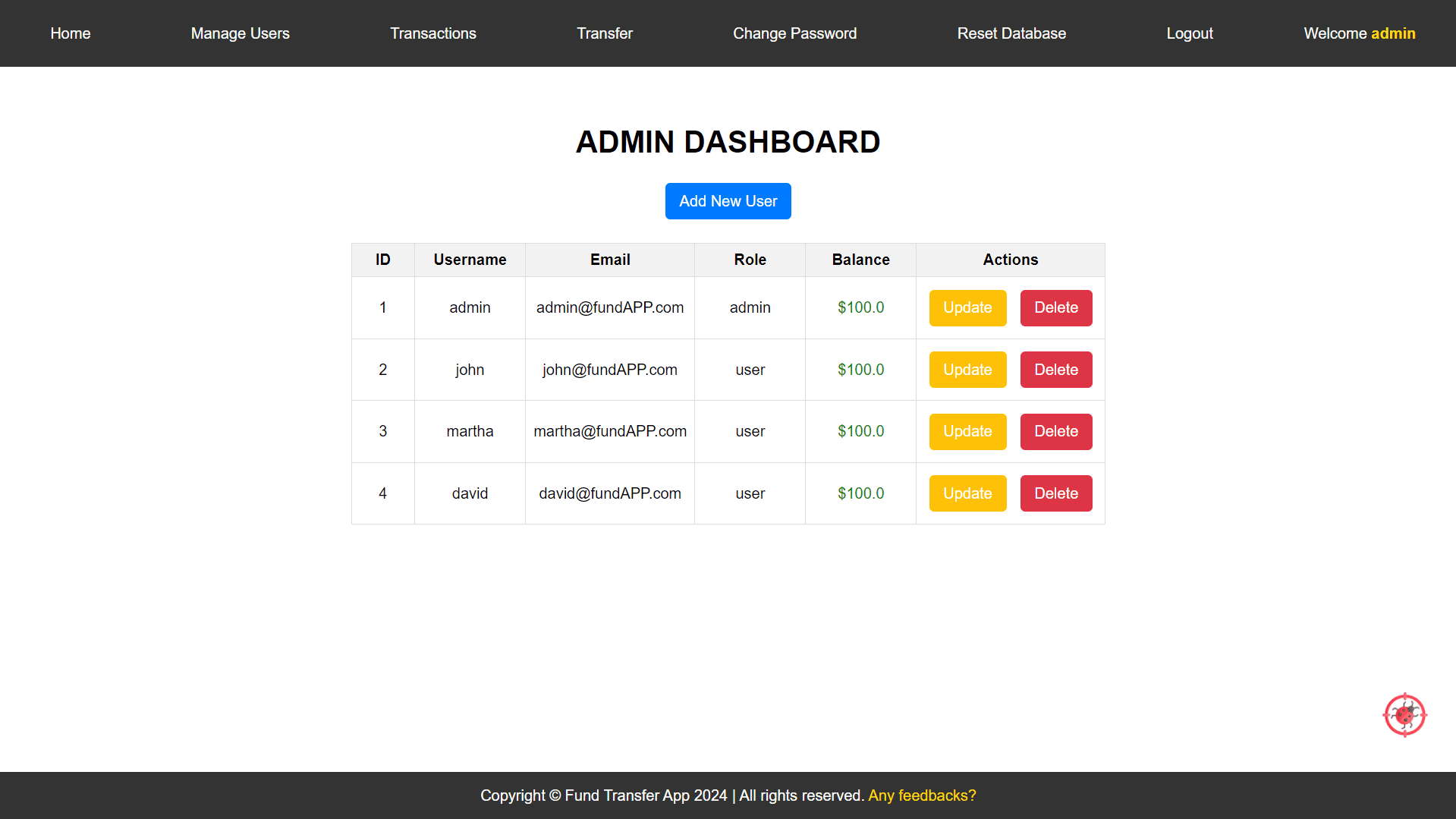Click the Add New User button
Image resolution: width=1456 pixels, height=819 pixels.
tap(728, 200)
